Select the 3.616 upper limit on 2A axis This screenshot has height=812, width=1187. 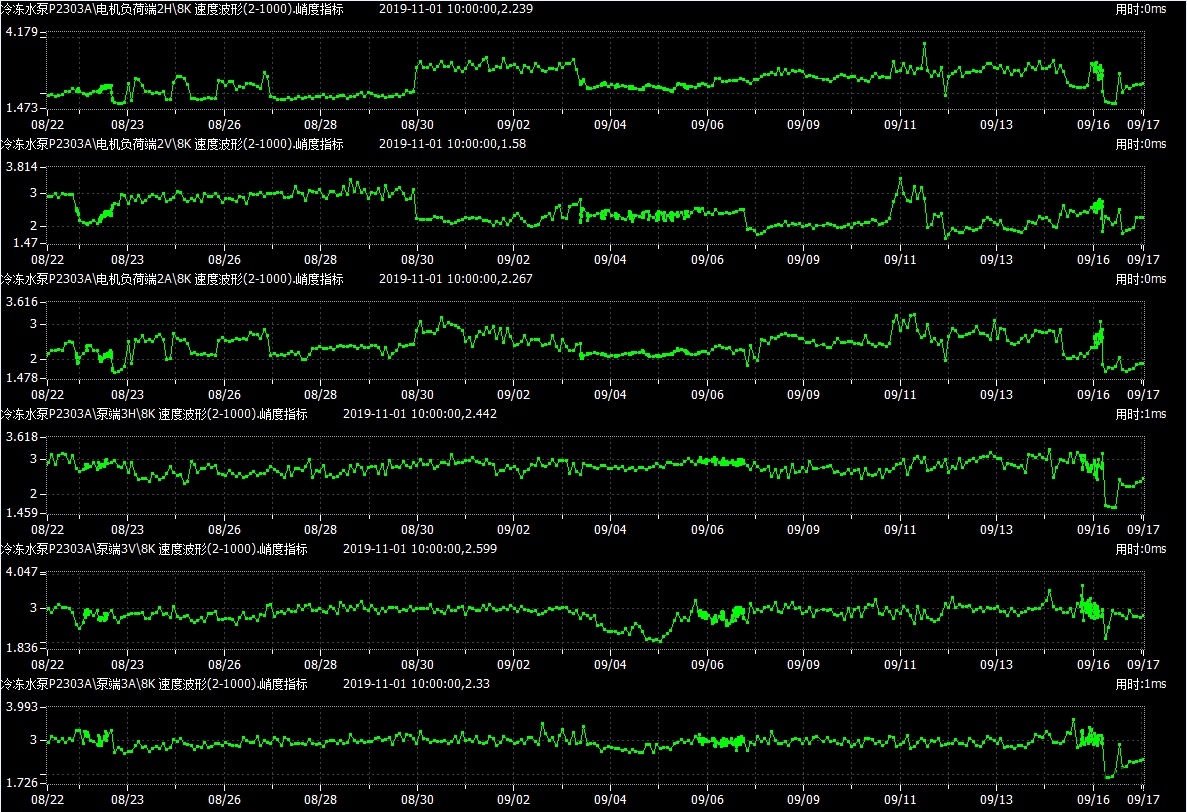click(21, 302)
